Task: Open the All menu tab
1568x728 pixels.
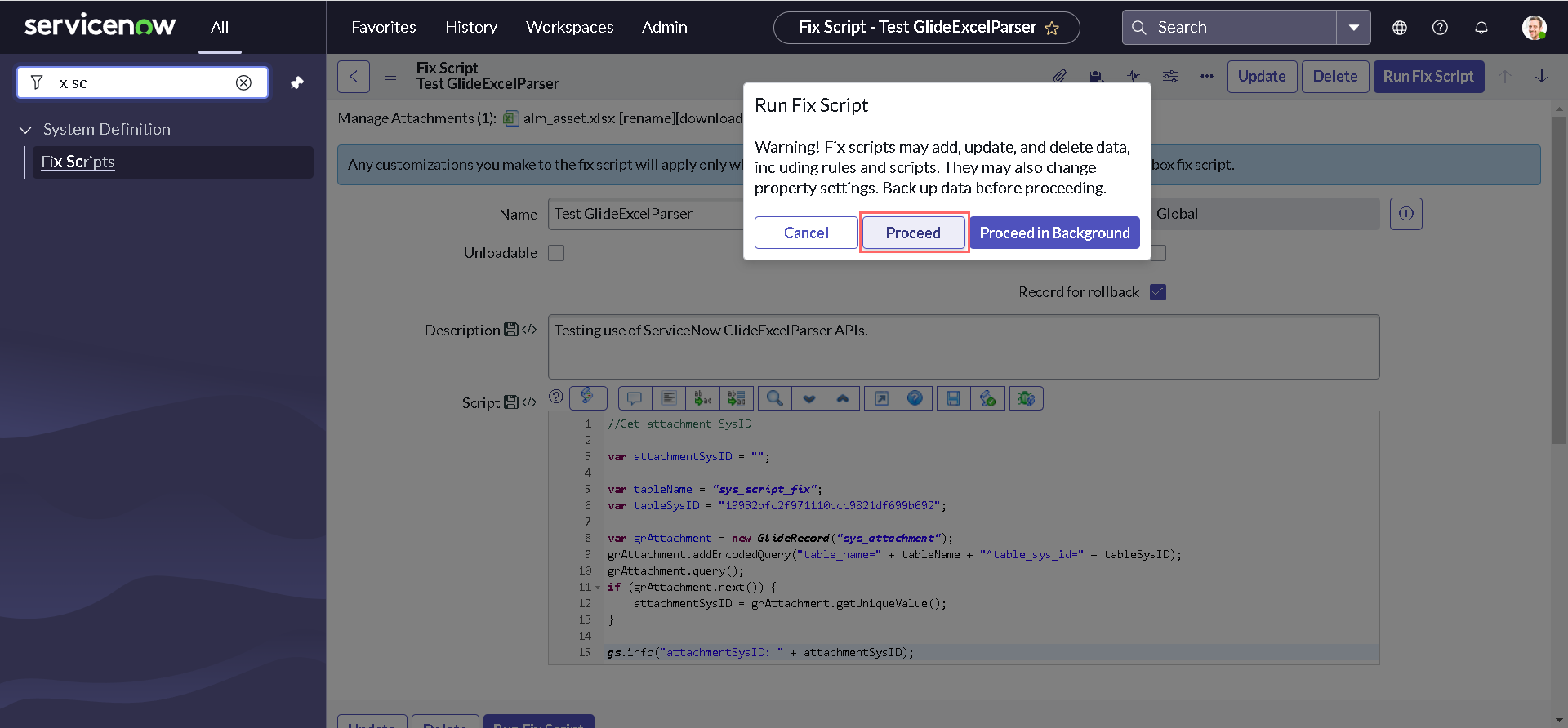Action: (x=220, y=28)
